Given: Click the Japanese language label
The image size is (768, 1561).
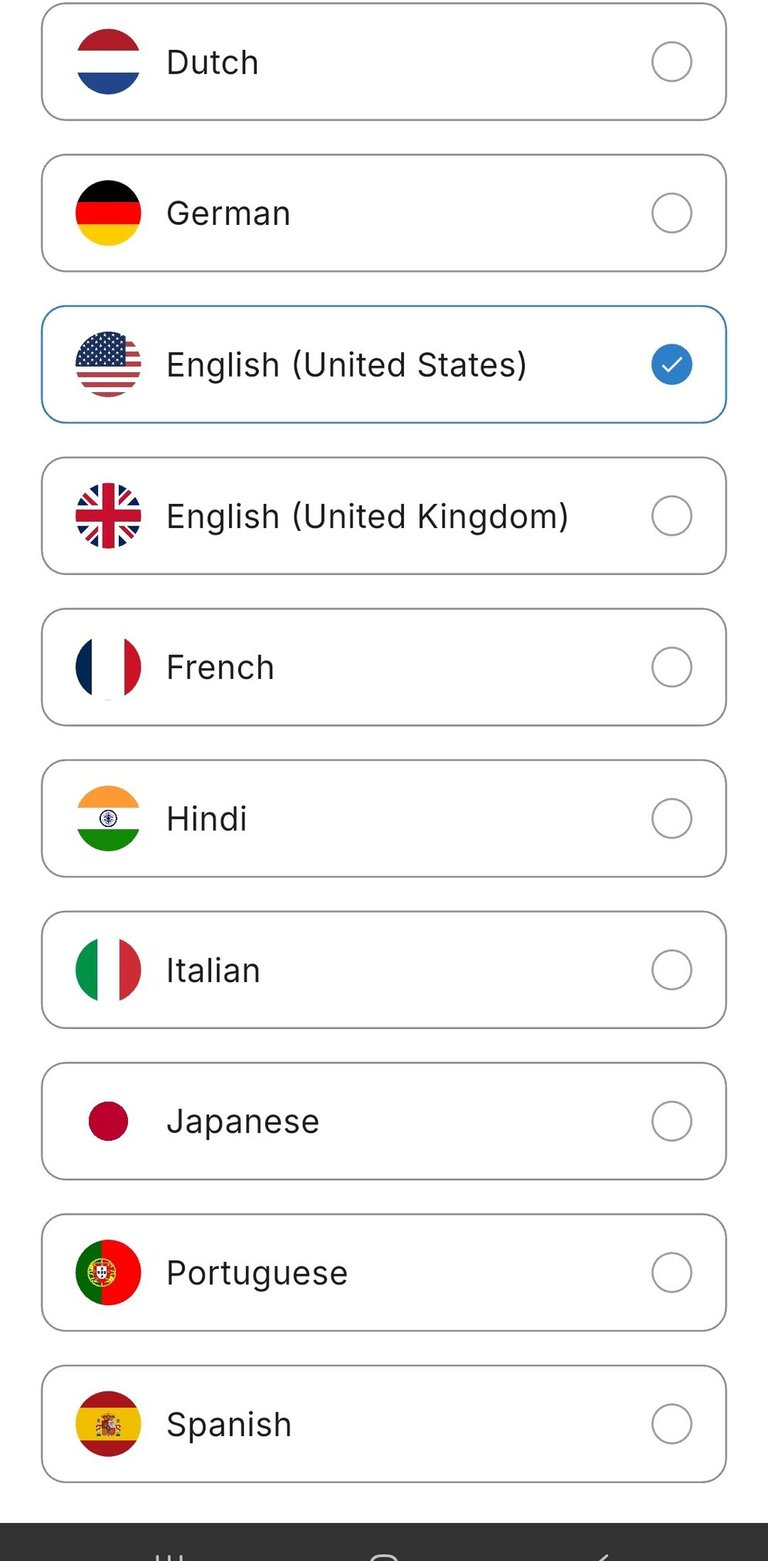Looking at the screenshot, I should (x=242, y=1121).
